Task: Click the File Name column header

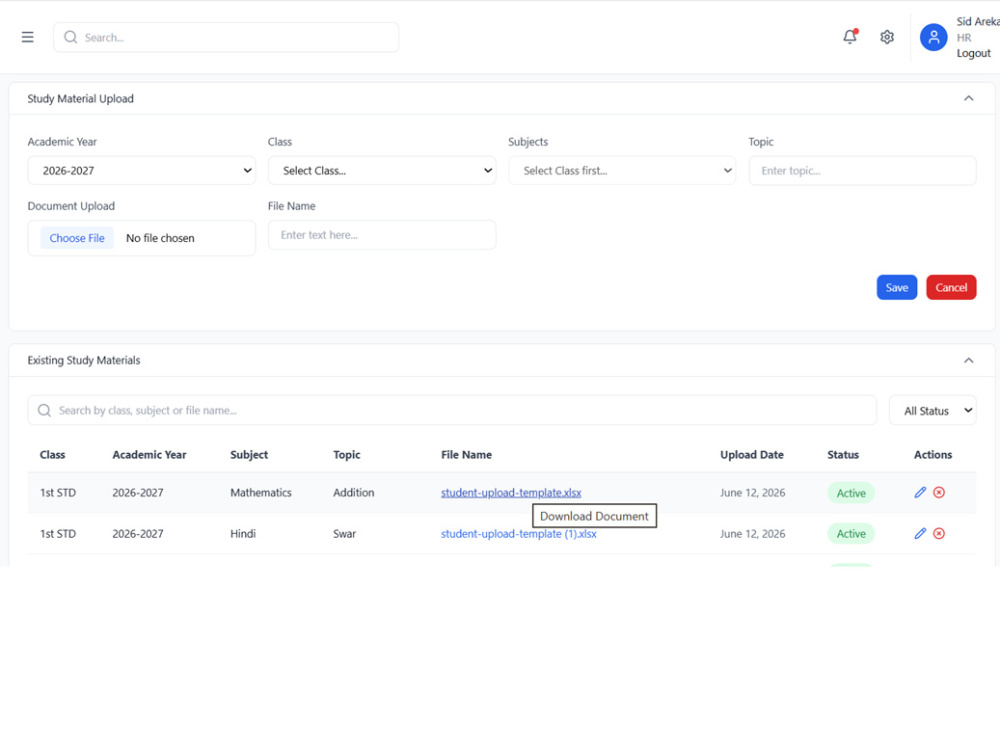Action: 466,454
